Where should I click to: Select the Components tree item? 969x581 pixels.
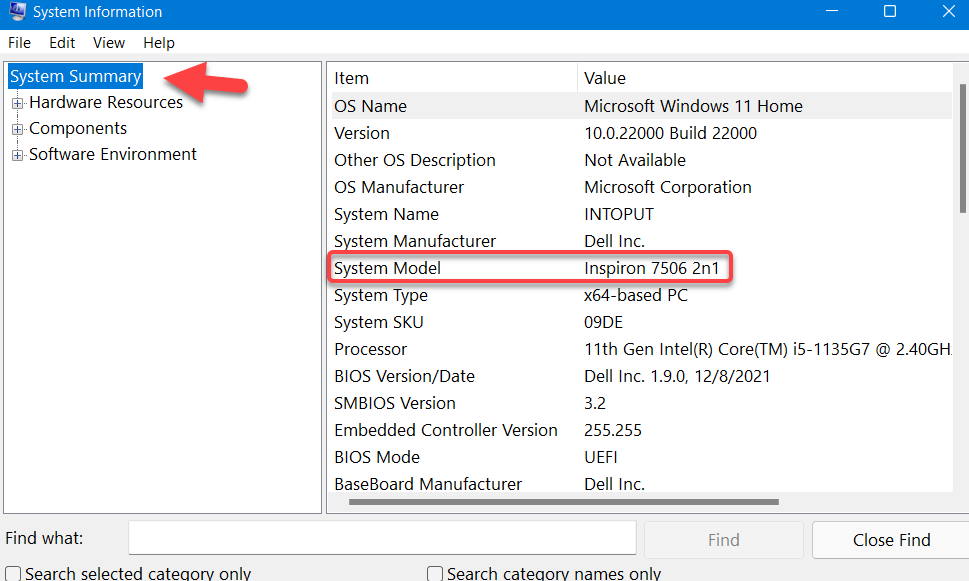(x=78, y=128)
